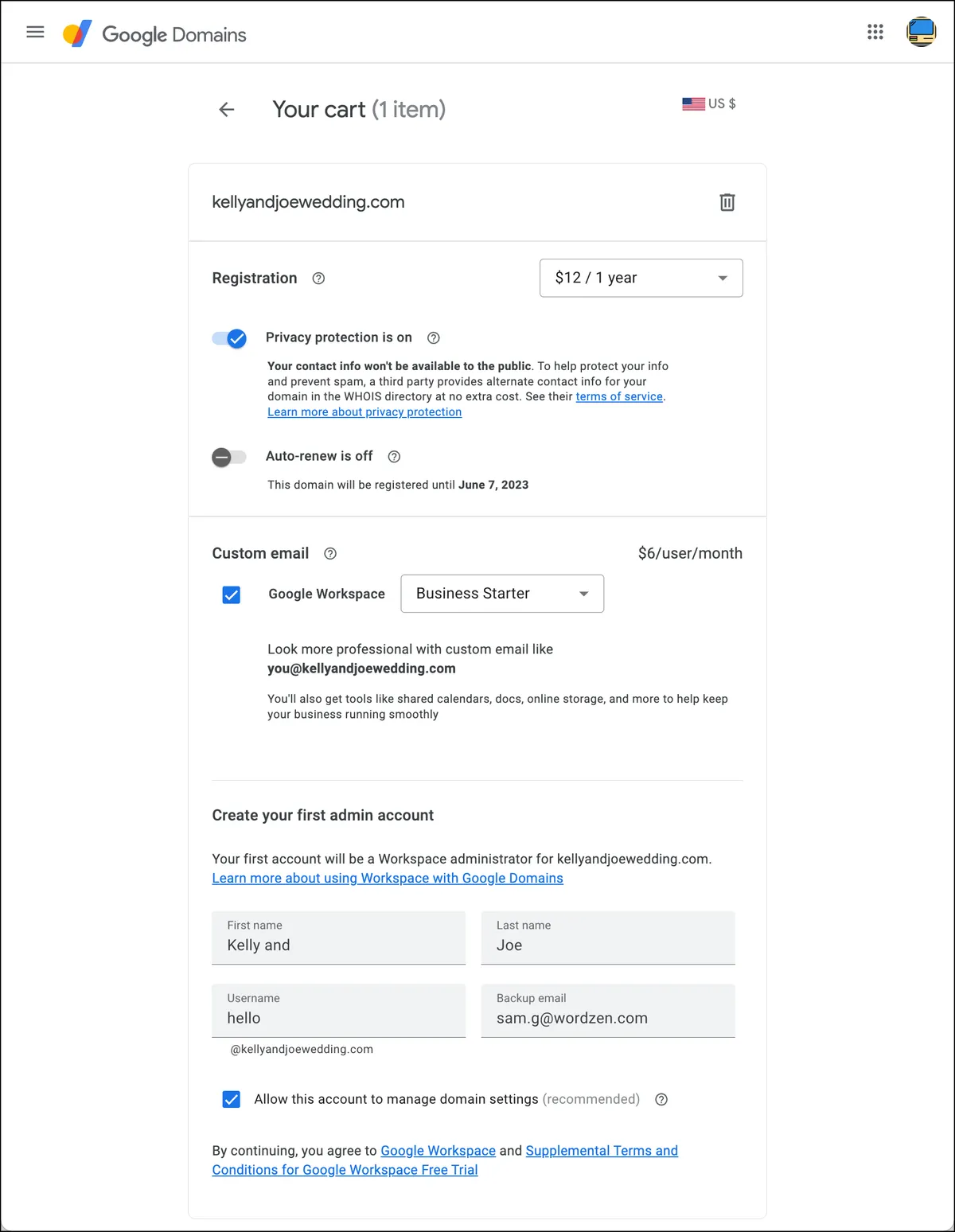Open Learn more about privacy protection link
Screen dimensions: 955x1232
[364, 412]
